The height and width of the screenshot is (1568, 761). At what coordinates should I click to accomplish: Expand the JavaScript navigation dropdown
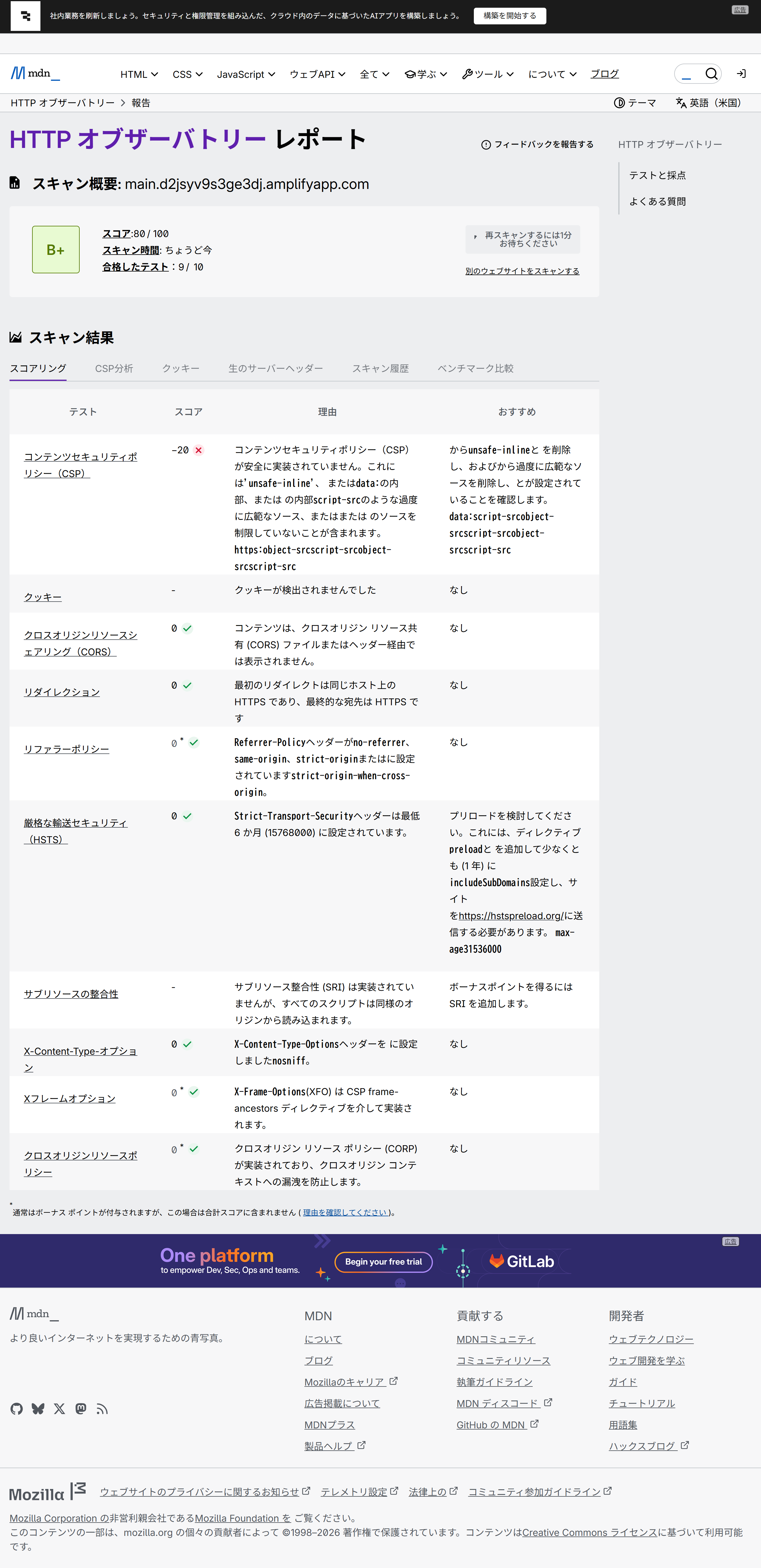(246, 74)
